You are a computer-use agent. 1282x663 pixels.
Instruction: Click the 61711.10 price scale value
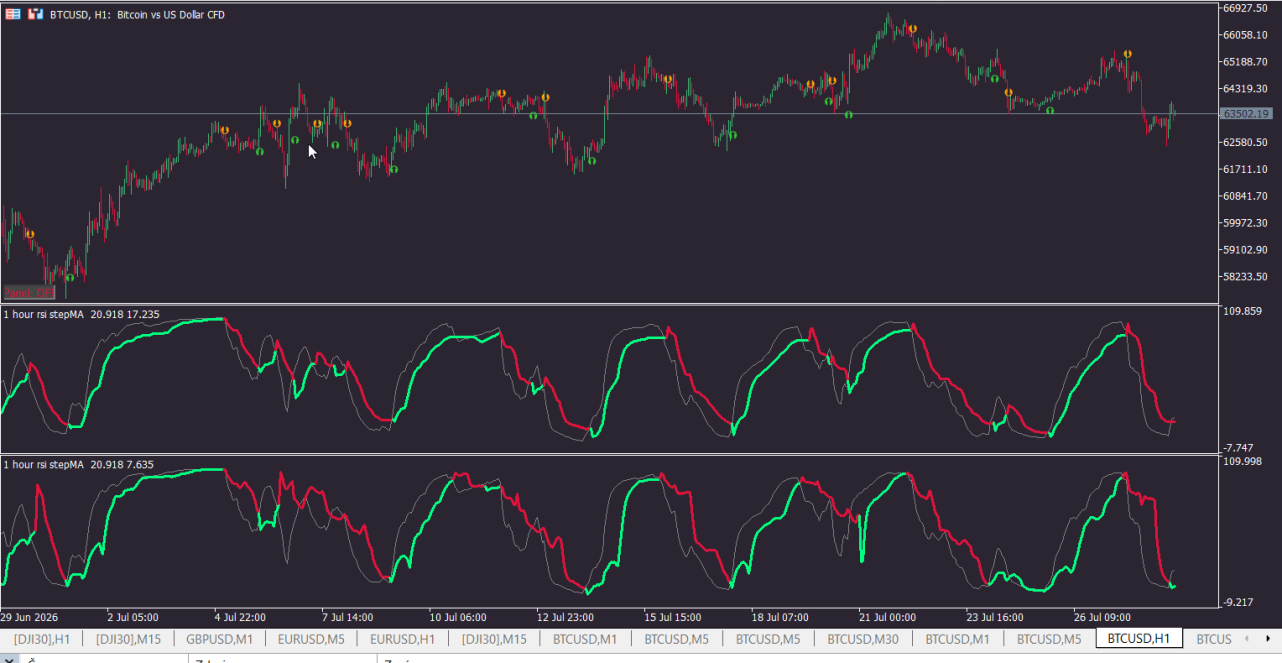(1245, 169)
